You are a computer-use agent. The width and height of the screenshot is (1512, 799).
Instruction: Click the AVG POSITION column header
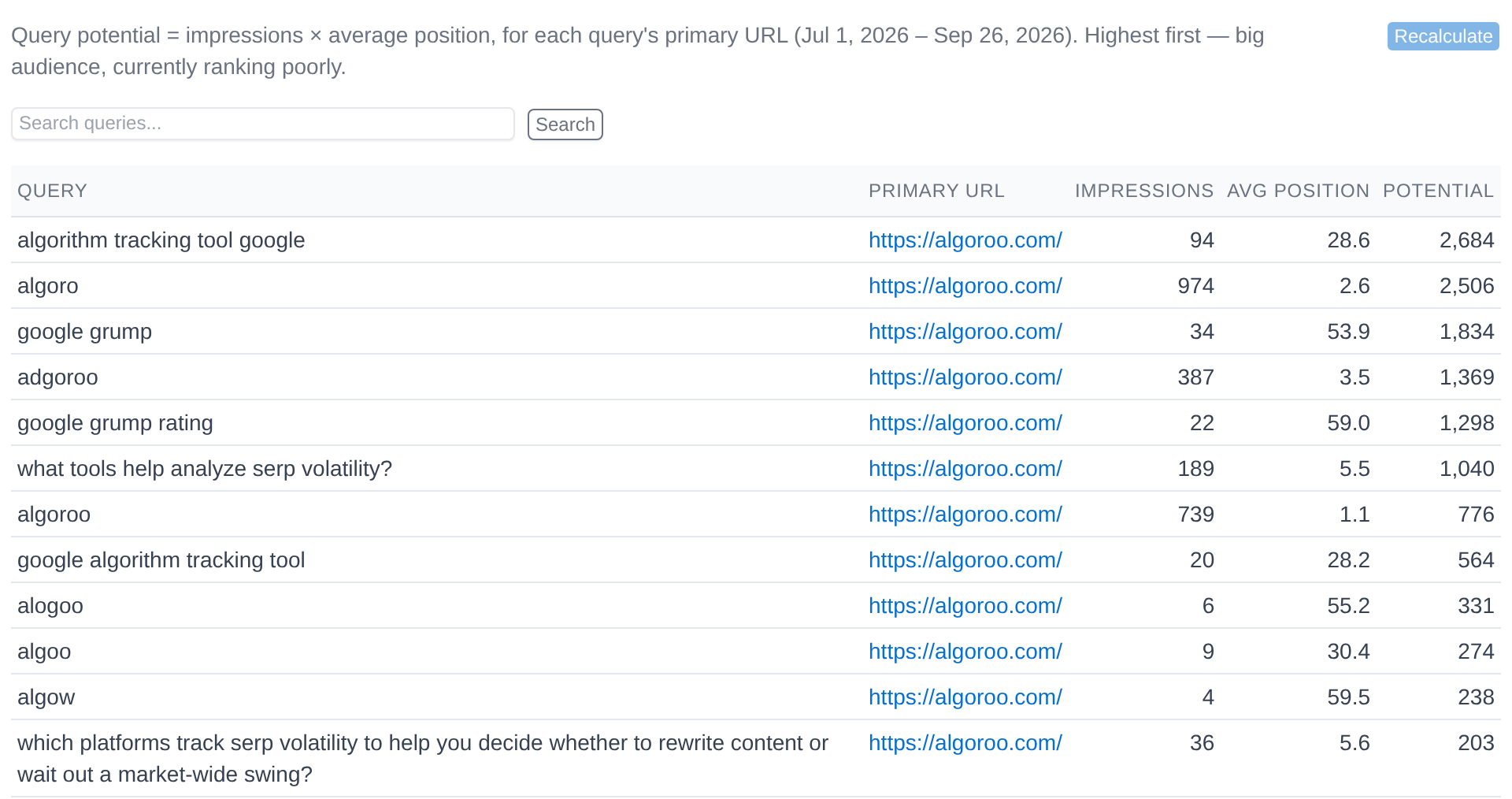tap(1298, 191)
